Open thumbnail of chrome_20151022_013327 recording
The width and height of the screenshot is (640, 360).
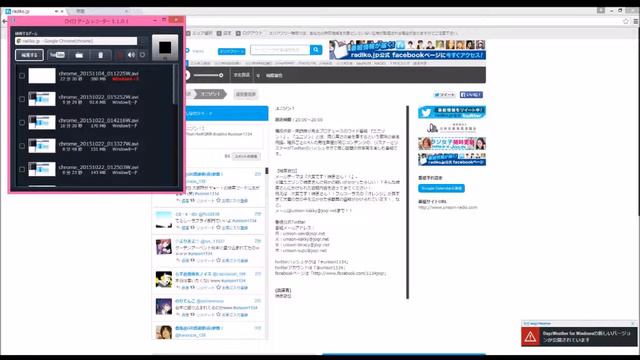tap(42, 146)
